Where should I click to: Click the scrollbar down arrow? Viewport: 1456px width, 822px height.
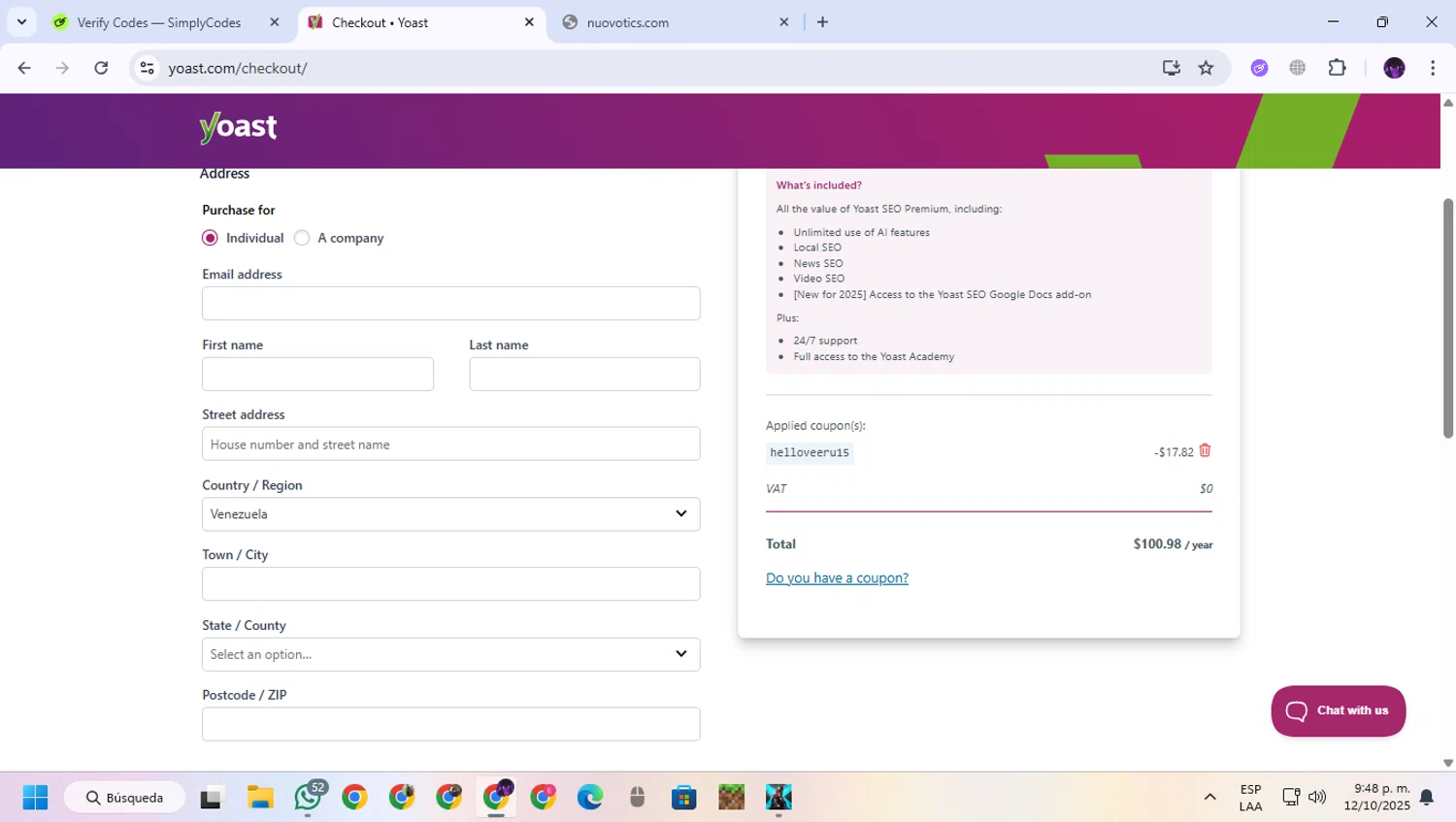(1448, 764)
